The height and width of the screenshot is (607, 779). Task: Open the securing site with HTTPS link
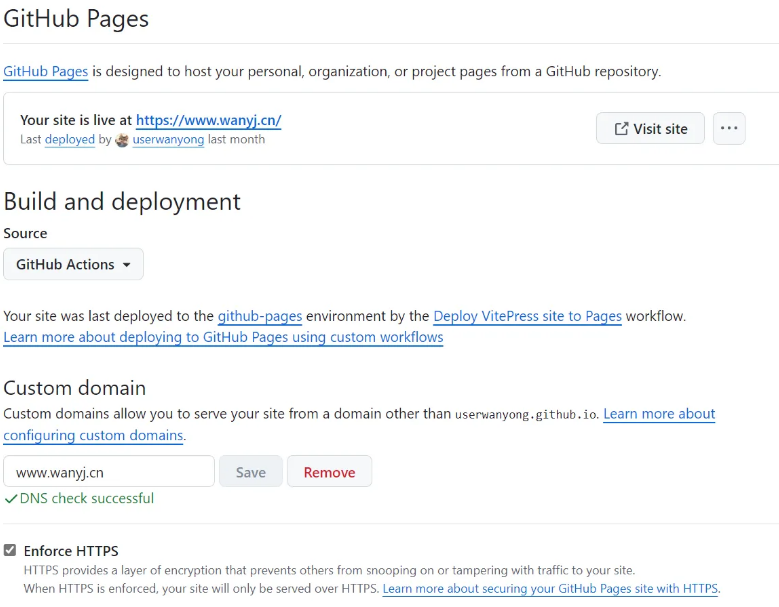pos(550,589)
